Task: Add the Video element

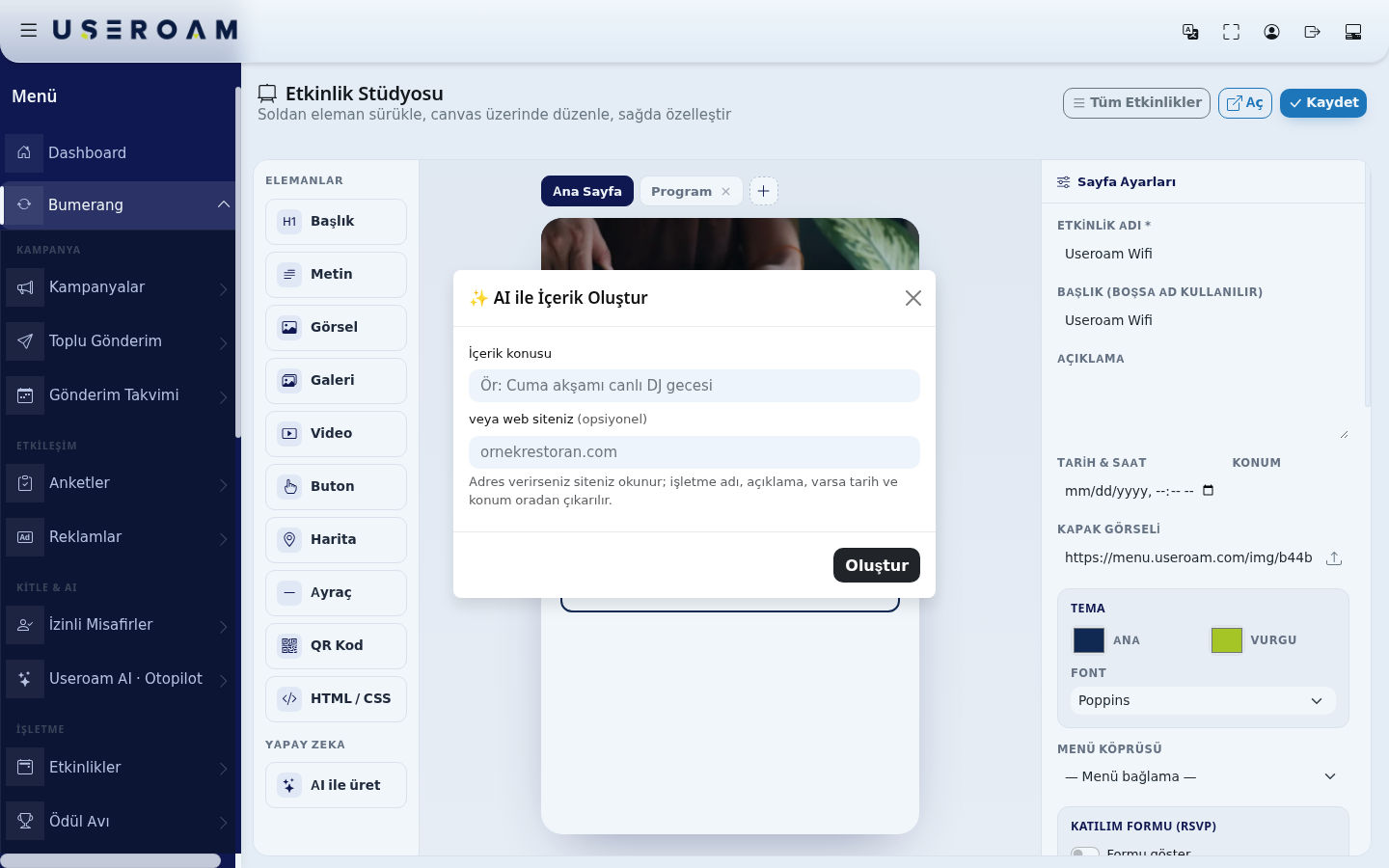Action: pos(336,434)
